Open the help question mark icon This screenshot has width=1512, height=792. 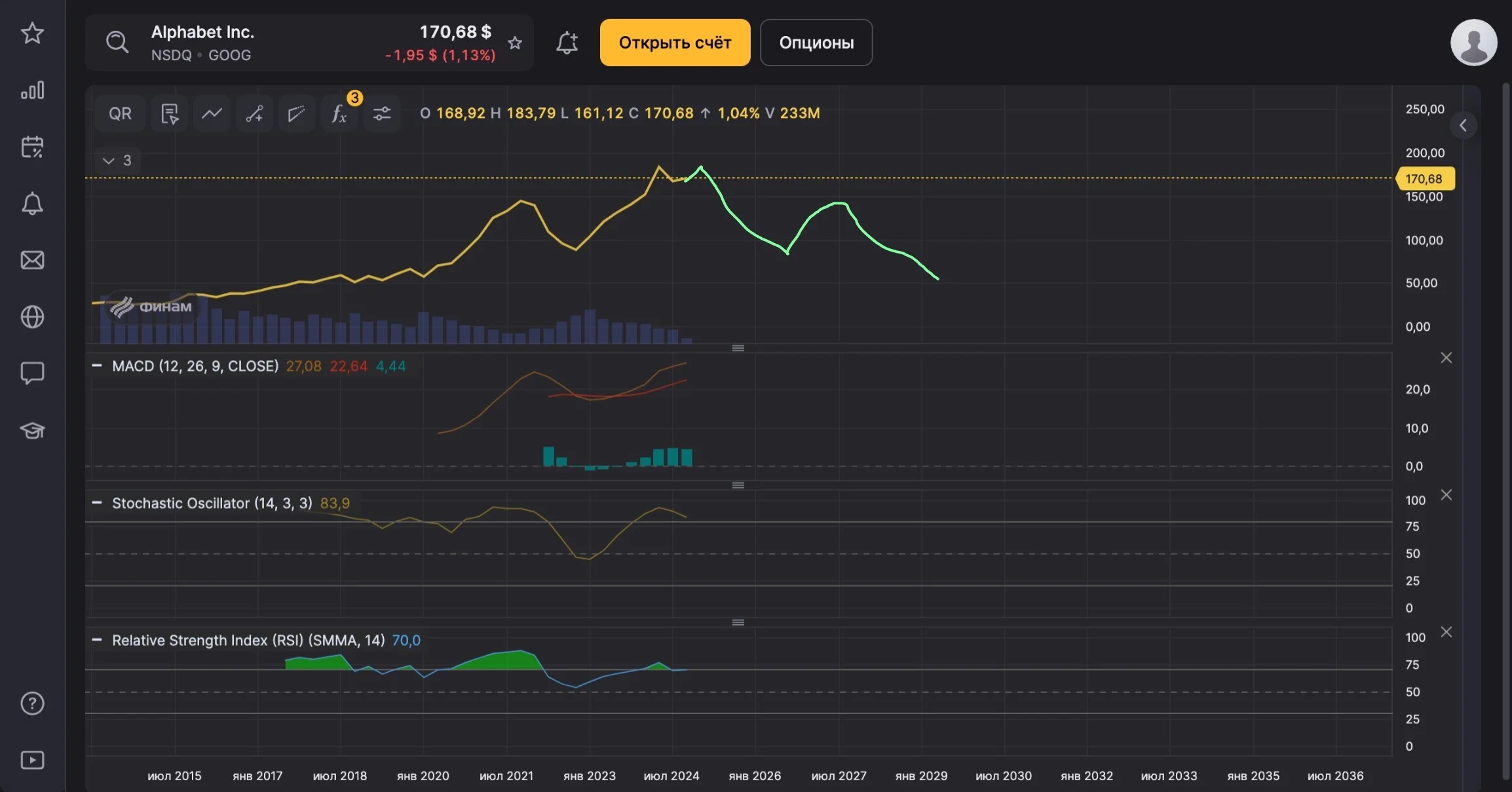(x=32, y=704)
